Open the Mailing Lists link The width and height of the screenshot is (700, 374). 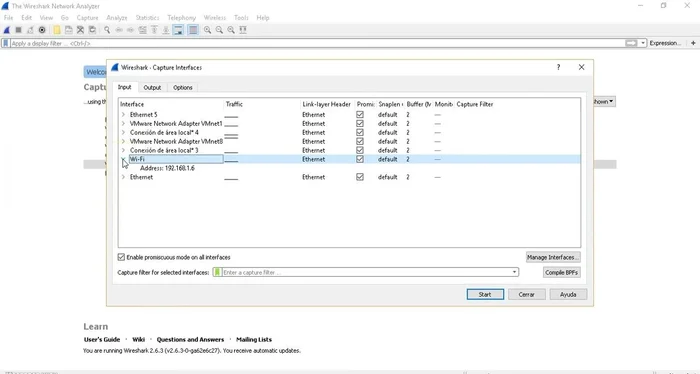click(x=254, y=340)
